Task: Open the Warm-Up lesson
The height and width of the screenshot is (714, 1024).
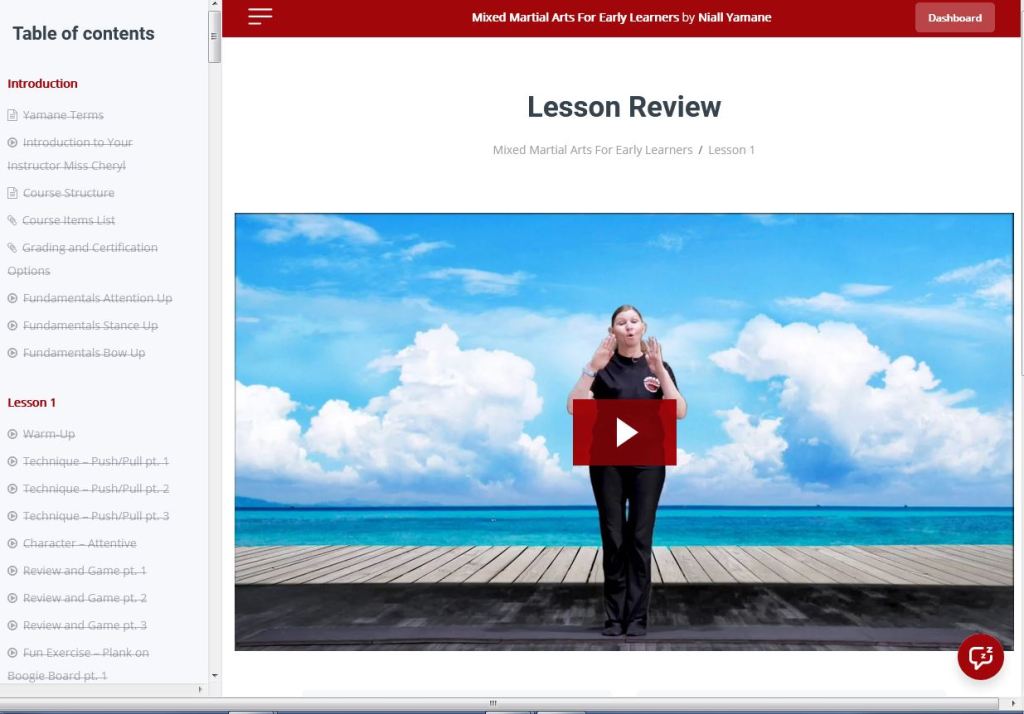Action: tap(49, 434)
